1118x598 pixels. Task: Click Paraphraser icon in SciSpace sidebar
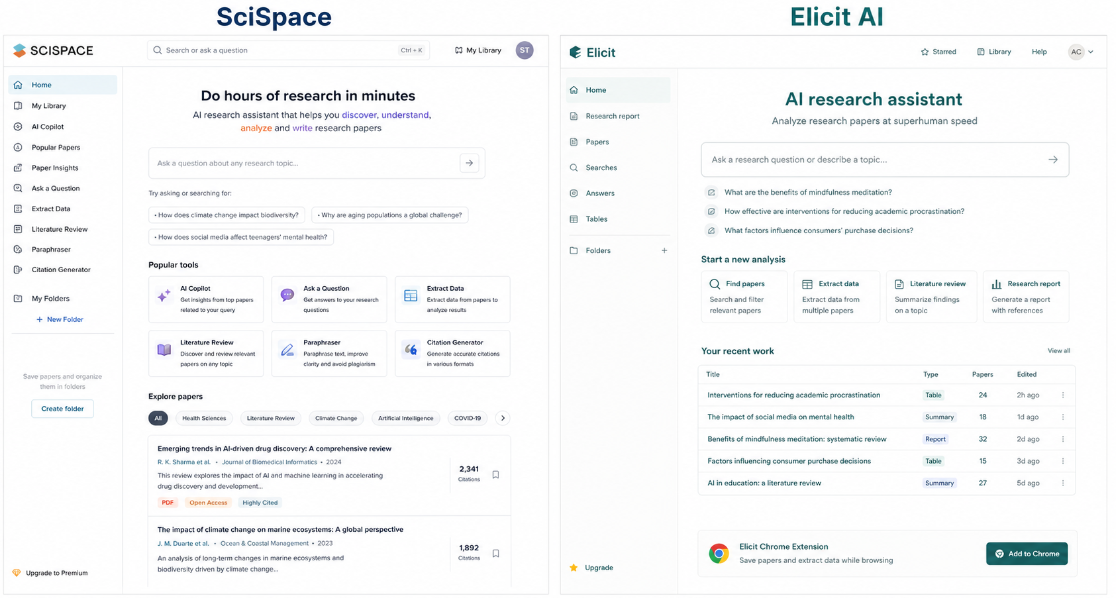tap(18, 249)
